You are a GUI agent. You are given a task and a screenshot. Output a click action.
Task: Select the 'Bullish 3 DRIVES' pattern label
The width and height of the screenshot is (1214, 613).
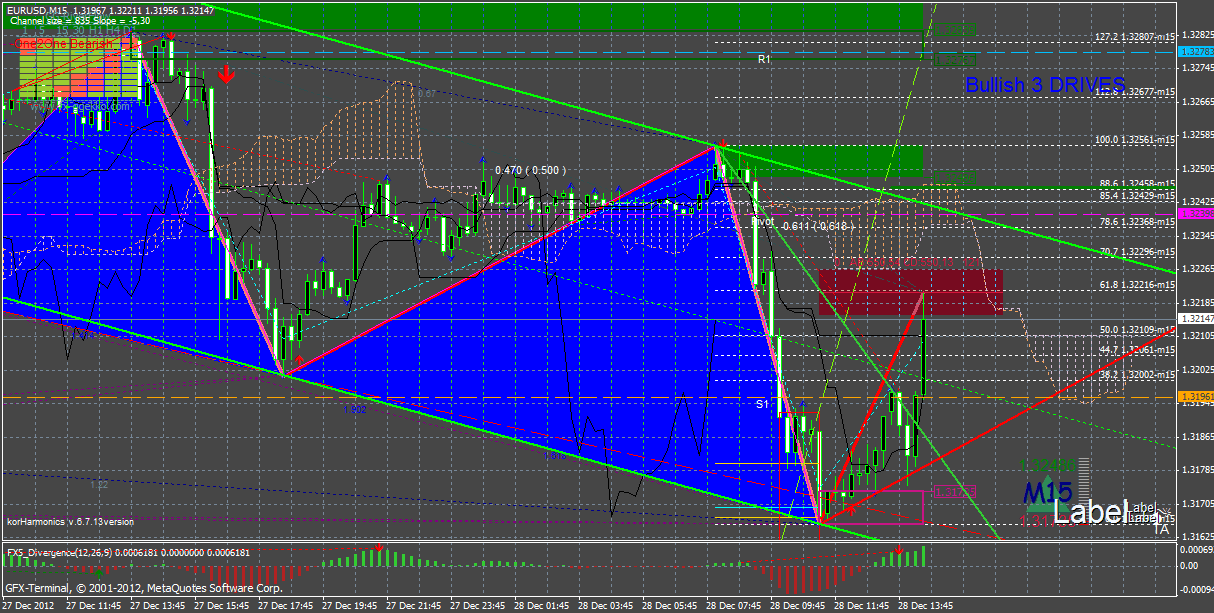(x=1045, y=85)
